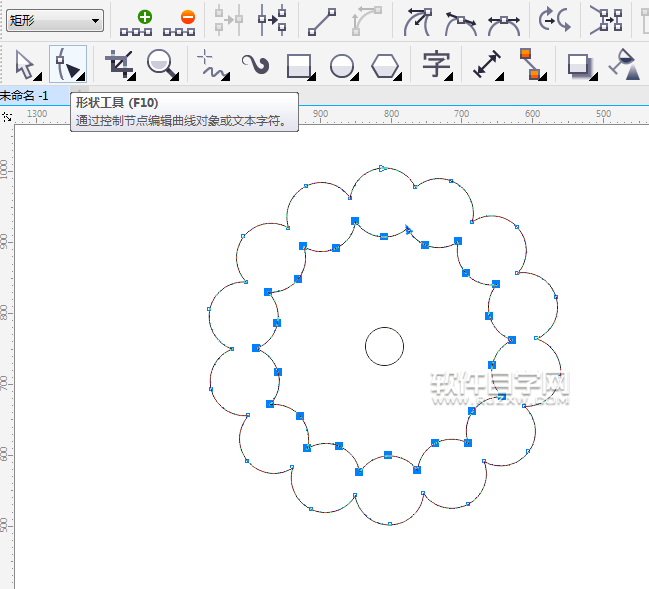This screenshot has width=649, height=589.
Task: Expand the Pick tool flyout arrow
Action: click(x=38, y=76)
